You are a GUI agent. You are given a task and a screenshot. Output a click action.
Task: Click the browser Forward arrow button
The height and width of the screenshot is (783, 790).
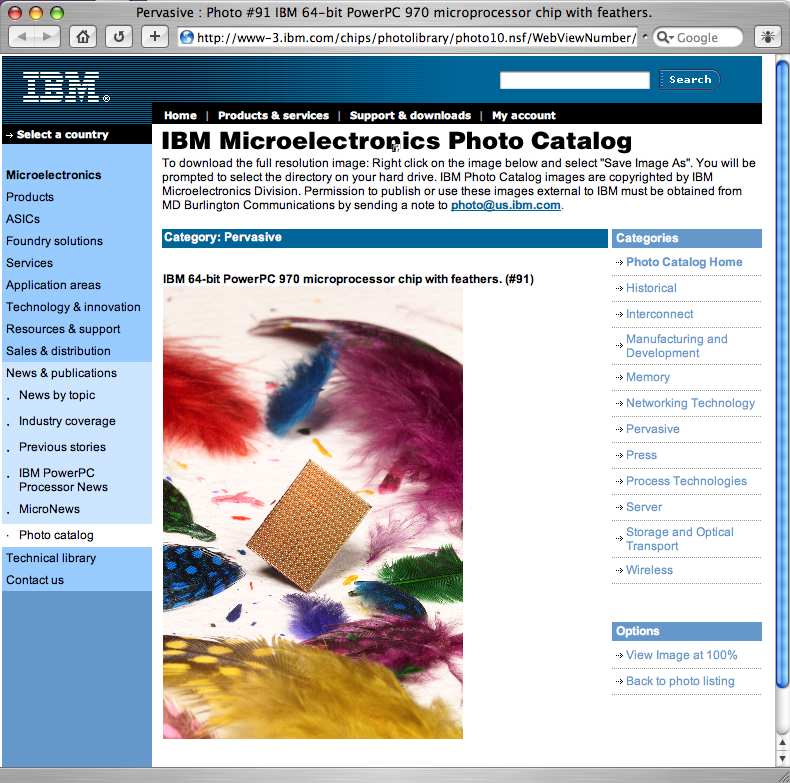coord(47,37)
